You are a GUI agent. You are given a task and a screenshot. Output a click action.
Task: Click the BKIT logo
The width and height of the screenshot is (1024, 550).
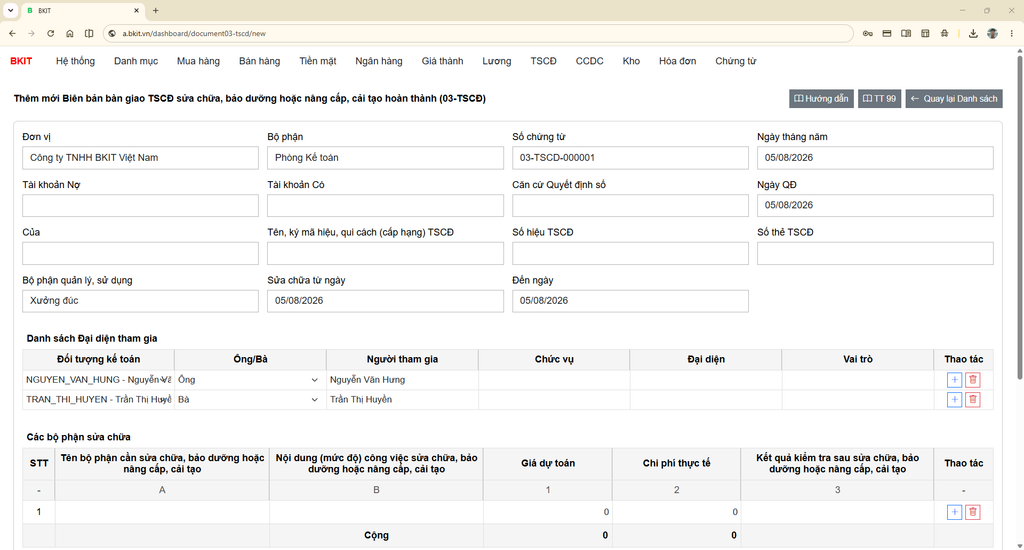[x=21, y=61]
